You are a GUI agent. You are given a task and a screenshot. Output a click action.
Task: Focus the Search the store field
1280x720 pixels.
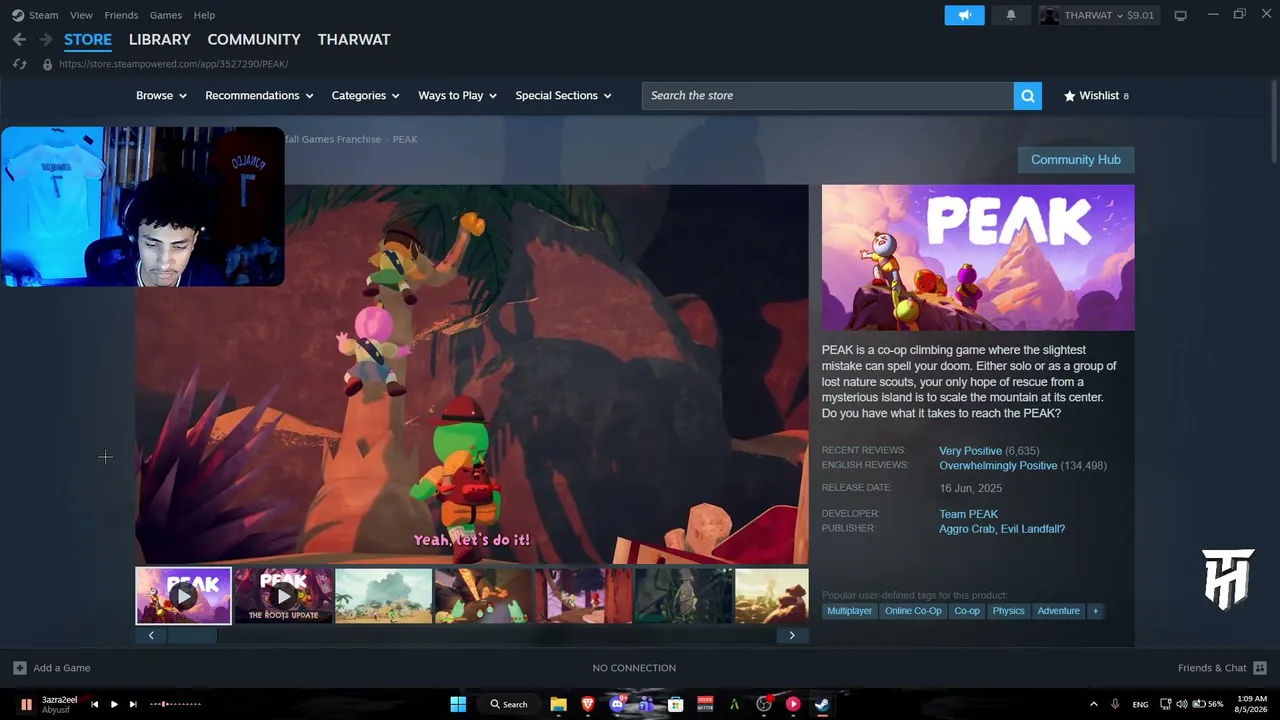point(827,96)
